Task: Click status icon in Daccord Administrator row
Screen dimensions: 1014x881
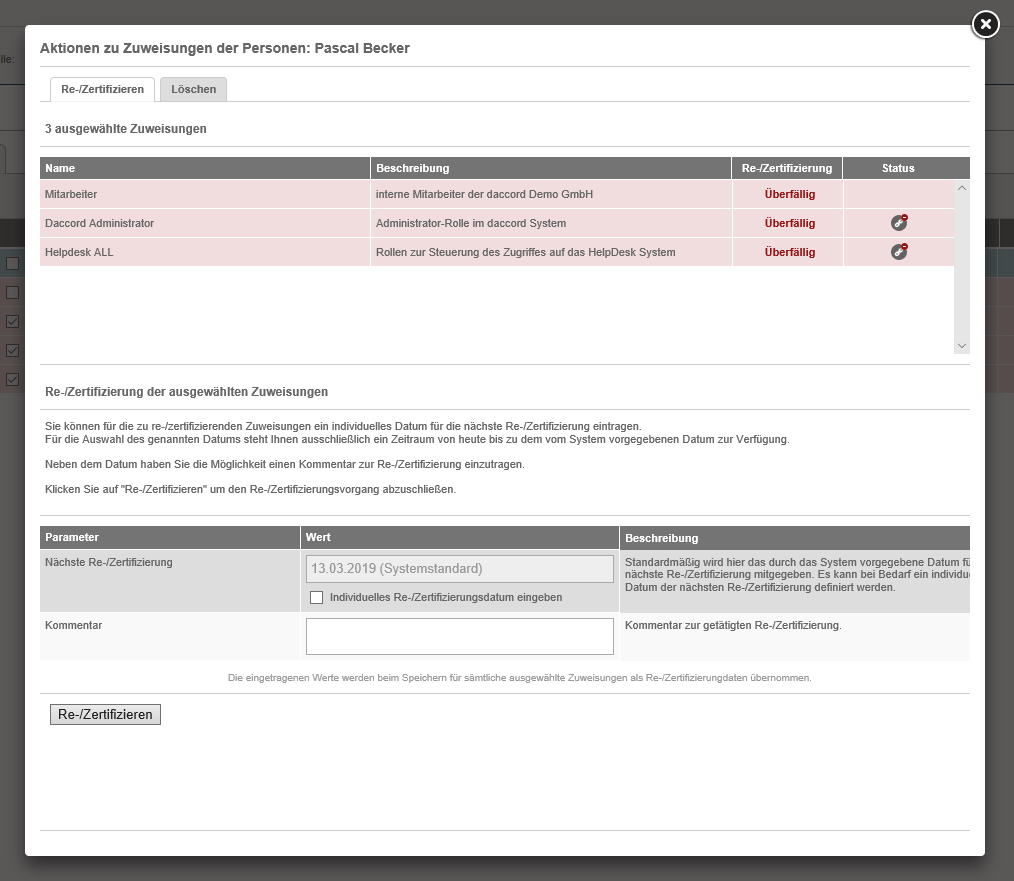Action: tap(899, 223)
